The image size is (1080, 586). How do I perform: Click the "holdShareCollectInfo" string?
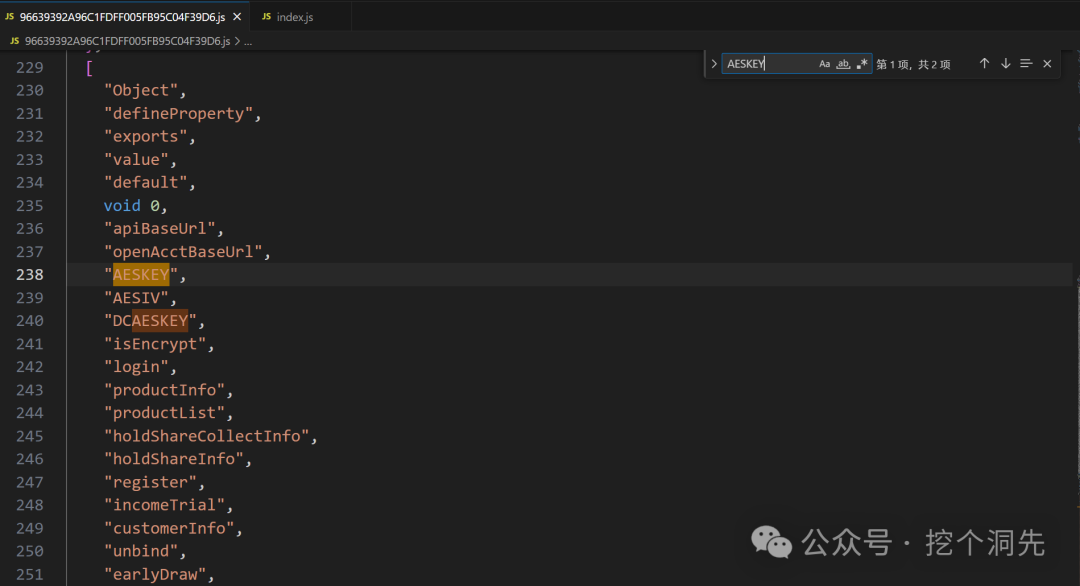207,437
